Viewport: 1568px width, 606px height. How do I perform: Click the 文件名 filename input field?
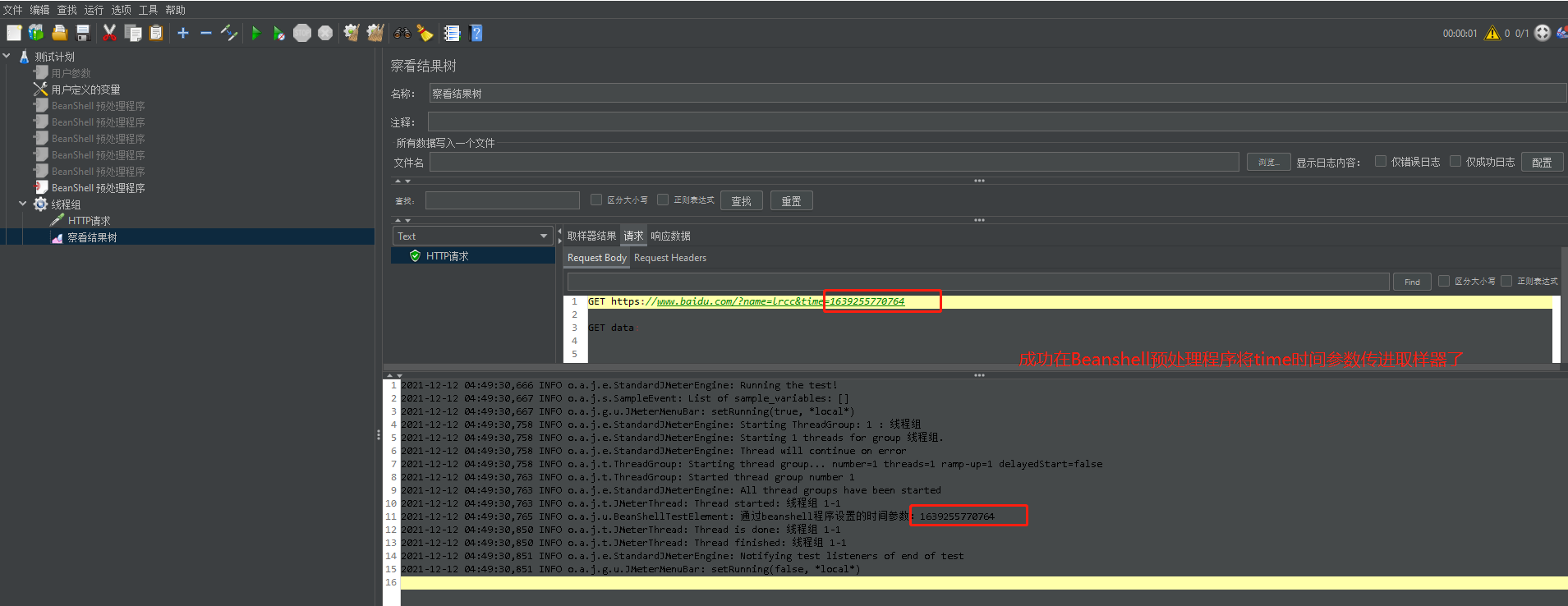(834, 162)
